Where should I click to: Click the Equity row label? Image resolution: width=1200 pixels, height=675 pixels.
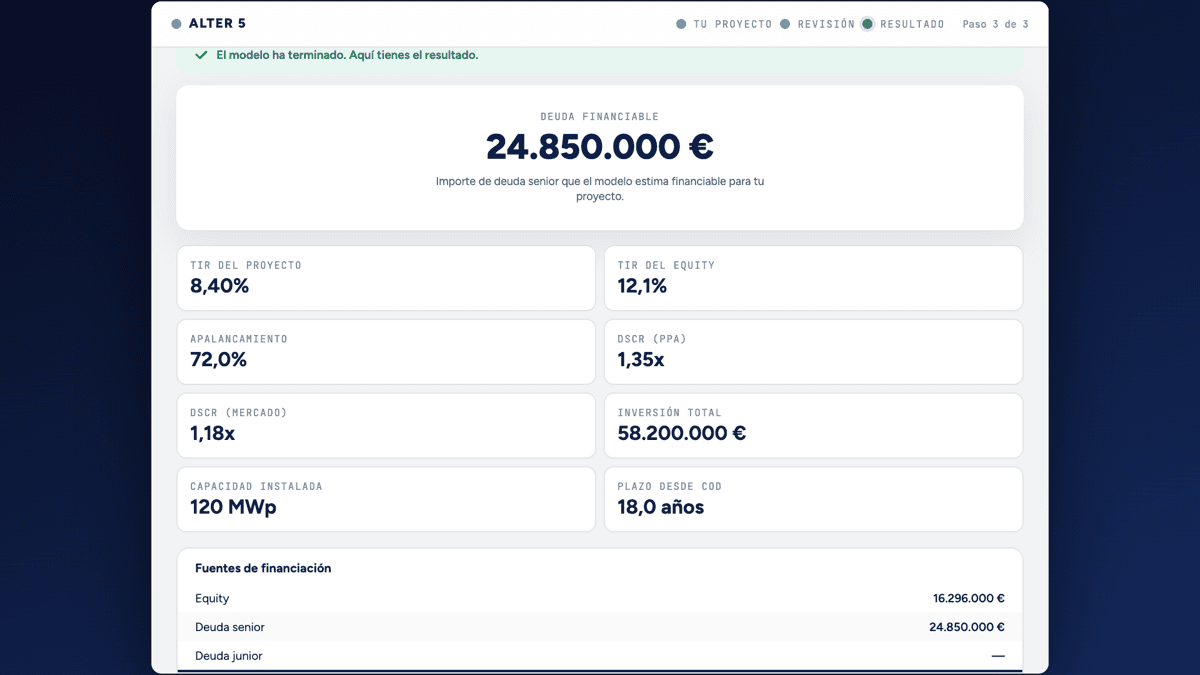[x=212, y=598]
